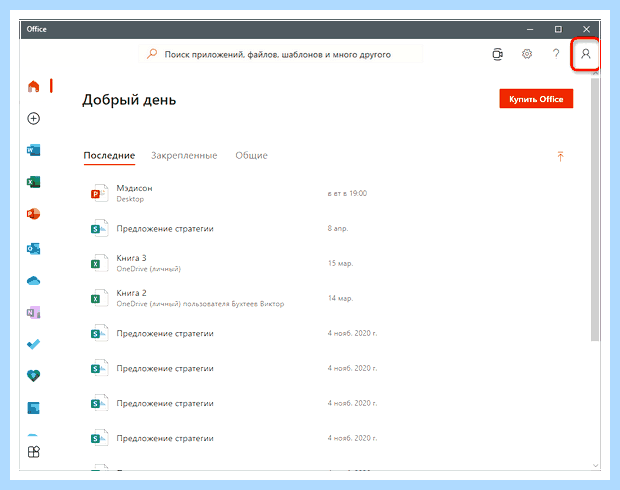Image resolution: width=620 pixels, height=490 pixels.
Task: Click the upload arrow icon
Action: tap(560, 156)
